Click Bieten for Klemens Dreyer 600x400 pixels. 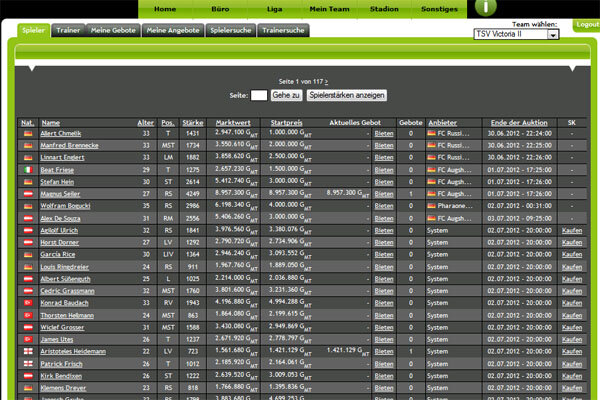(x=384, y=388)
